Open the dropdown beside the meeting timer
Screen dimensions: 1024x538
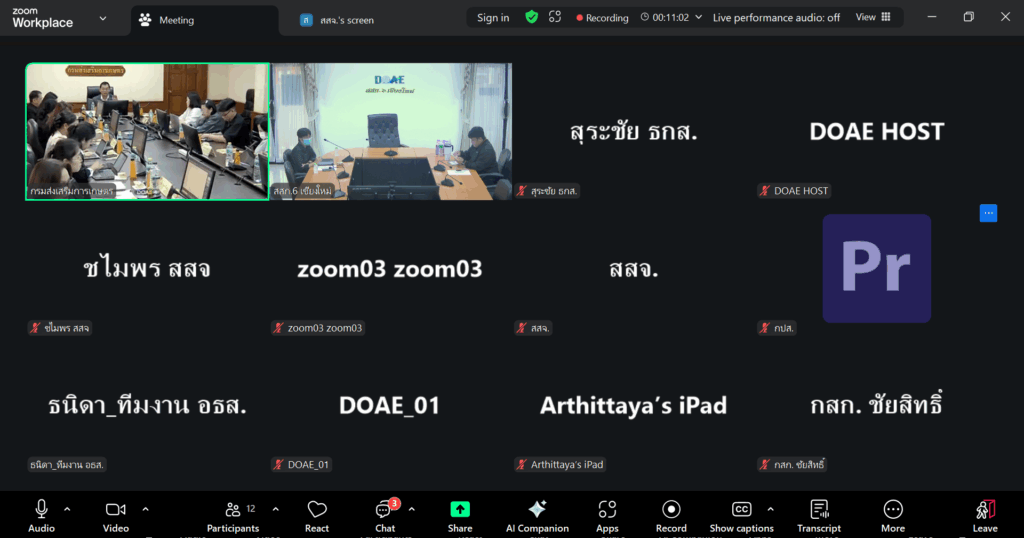(x=698, y=17)
